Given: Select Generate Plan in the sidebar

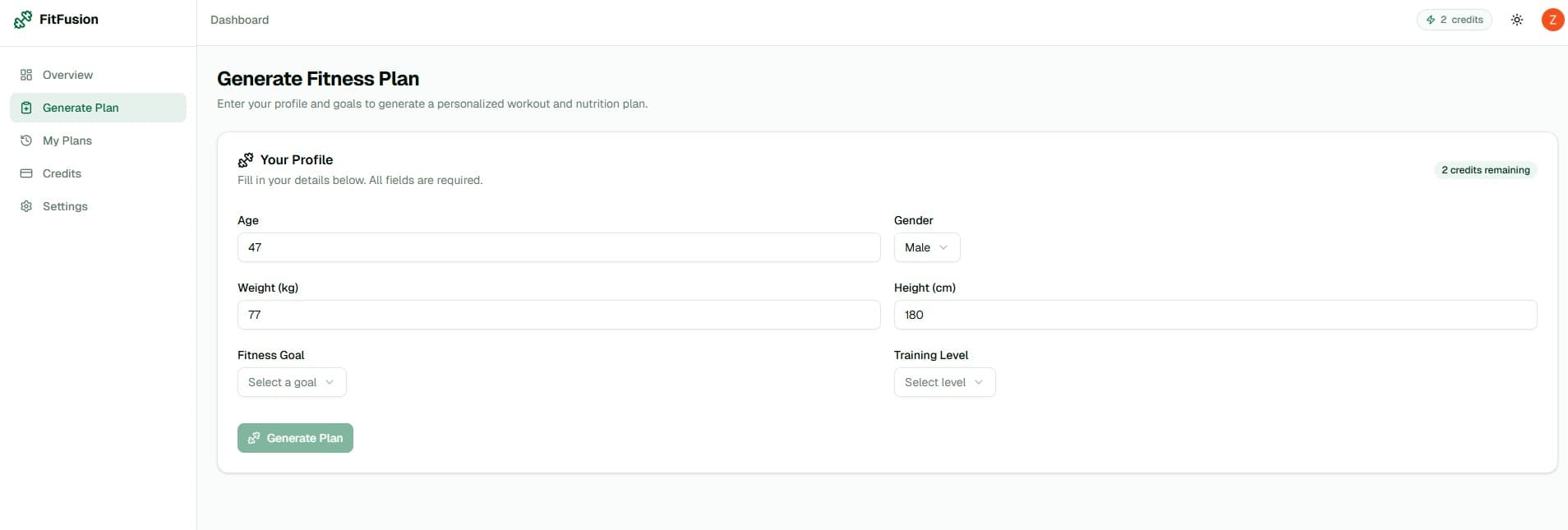Looking at the screenshot, I should [98, 108].
